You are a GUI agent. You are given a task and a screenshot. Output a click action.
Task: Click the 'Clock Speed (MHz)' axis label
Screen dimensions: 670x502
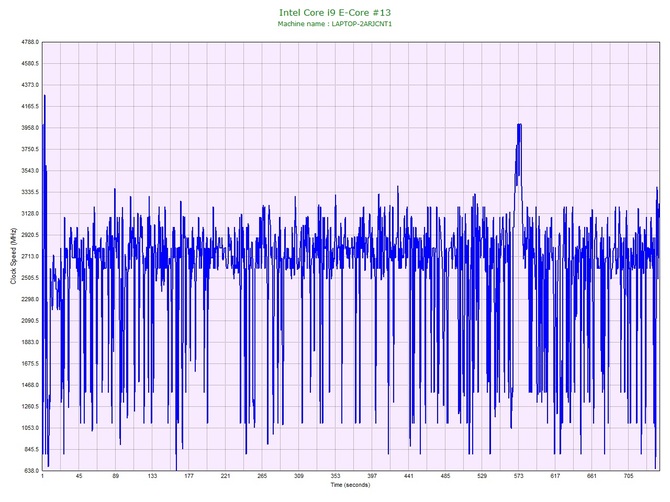click(13, 256)
